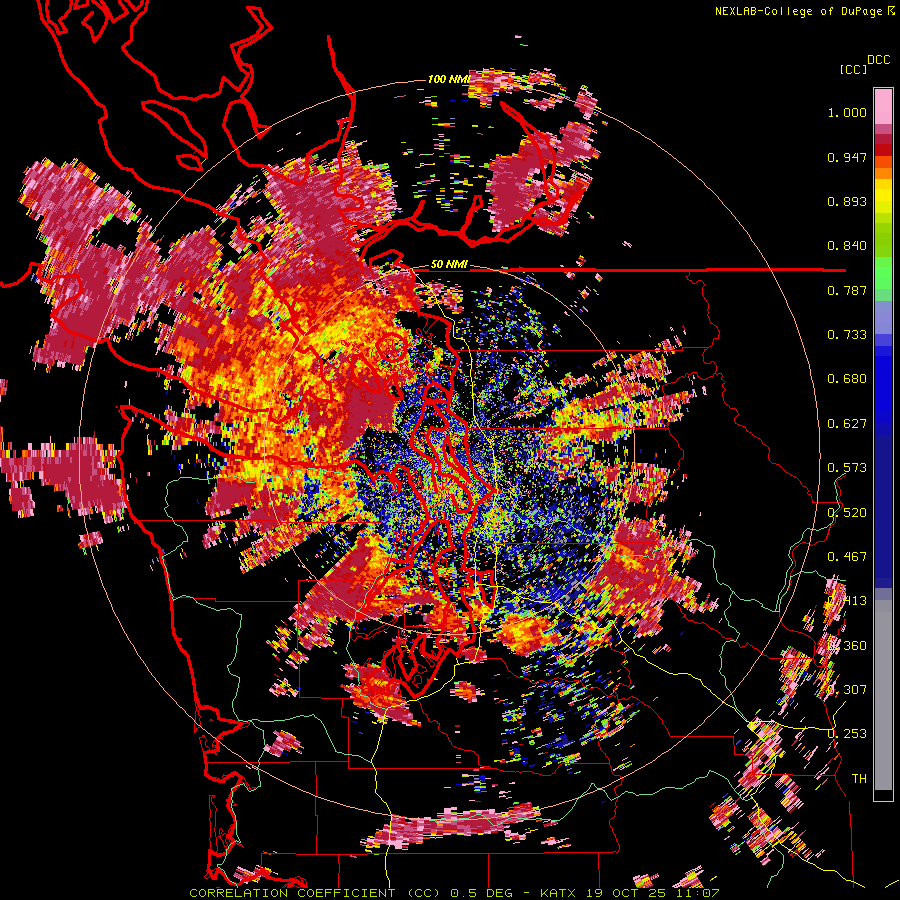Click the 11:07 timestamp
900x900 pixels.
(696, 893)
